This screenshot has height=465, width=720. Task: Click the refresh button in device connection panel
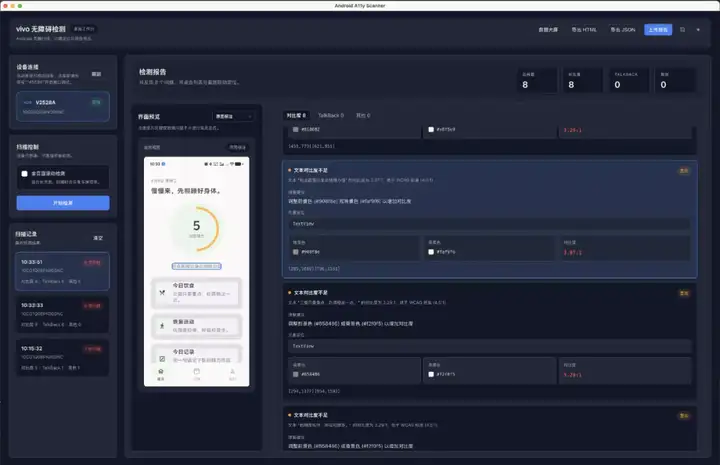[96, 74]
